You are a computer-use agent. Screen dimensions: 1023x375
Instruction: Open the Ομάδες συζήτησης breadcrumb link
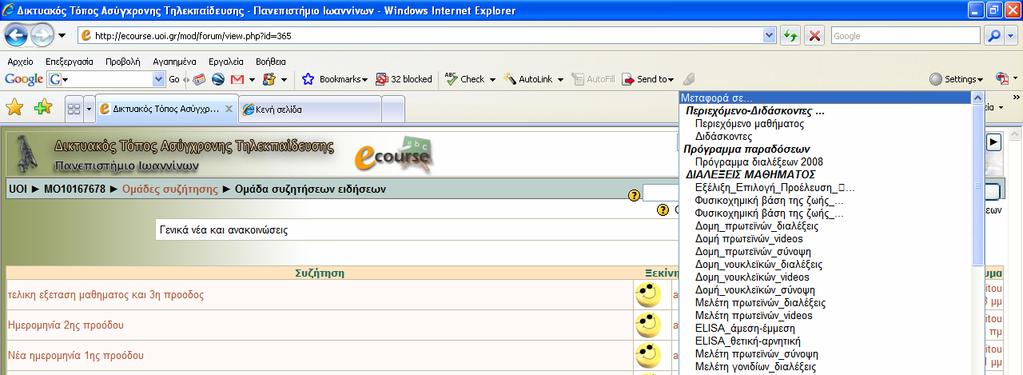coord(170,189)
